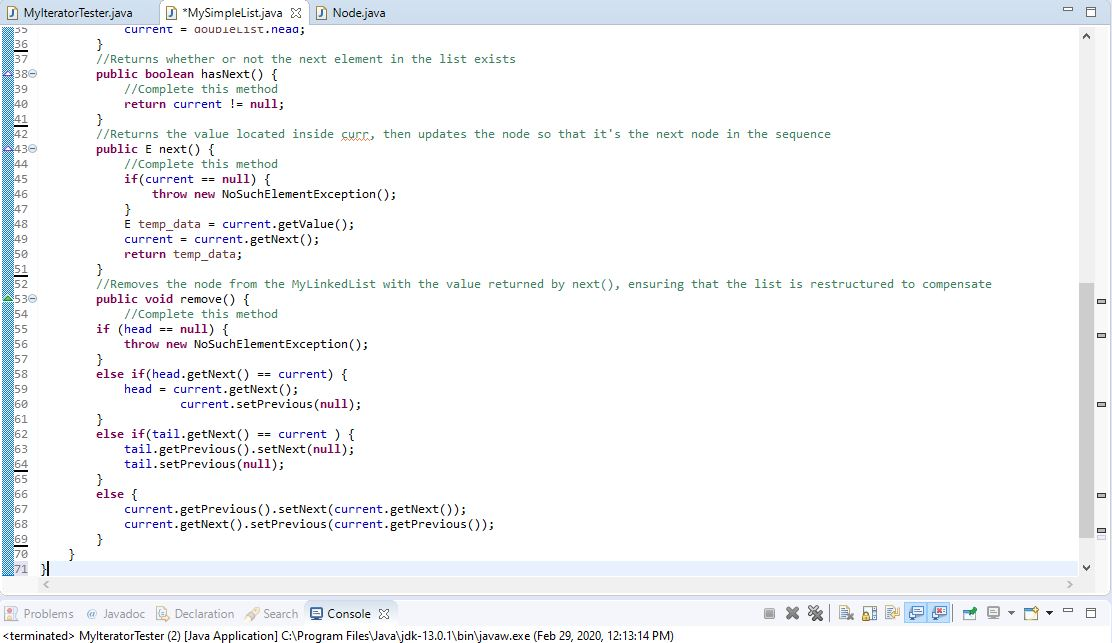Click the Remove Launch icon in Console

point(793,613)
